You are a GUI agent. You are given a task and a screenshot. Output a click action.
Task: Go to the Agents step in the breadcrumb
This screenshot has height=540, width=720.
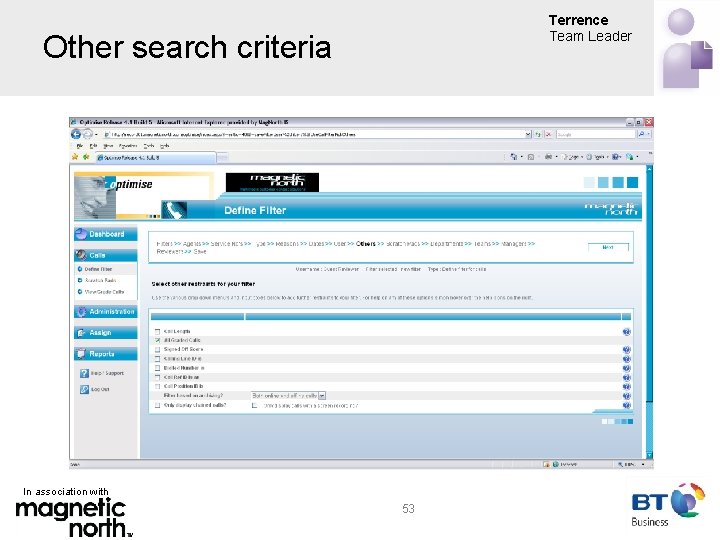[191, 244]
